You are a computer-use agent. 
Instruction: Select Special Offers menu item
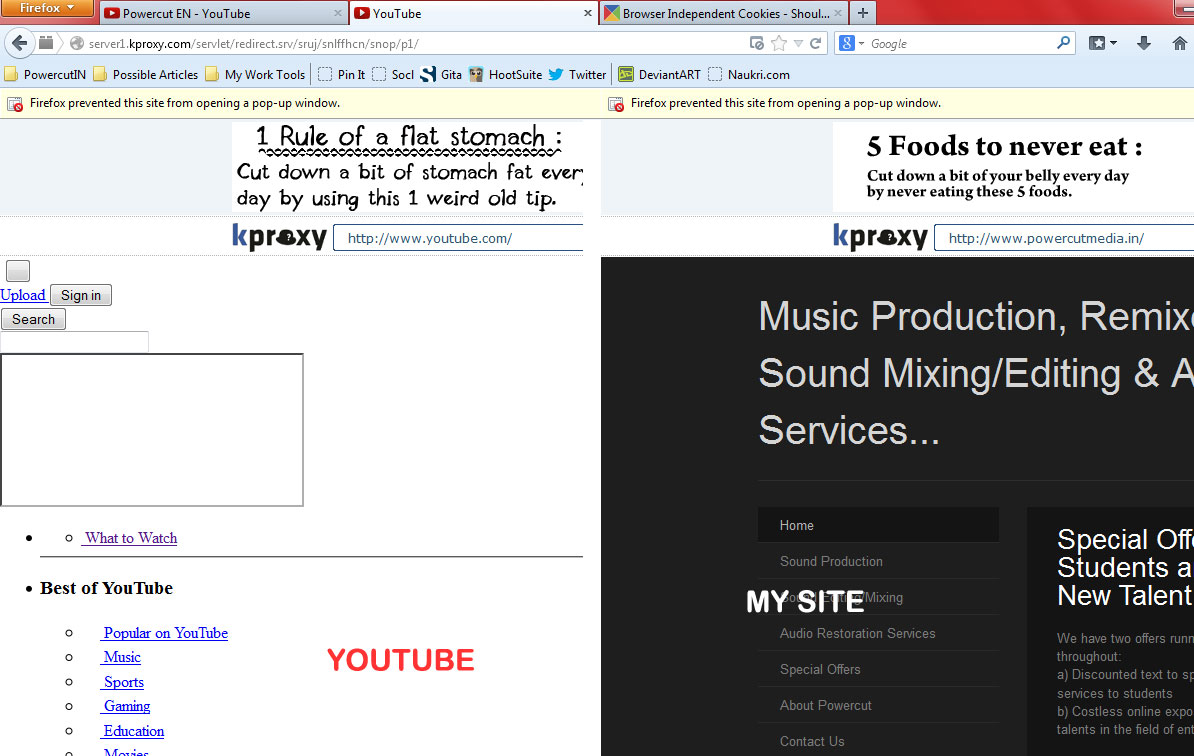878,669
